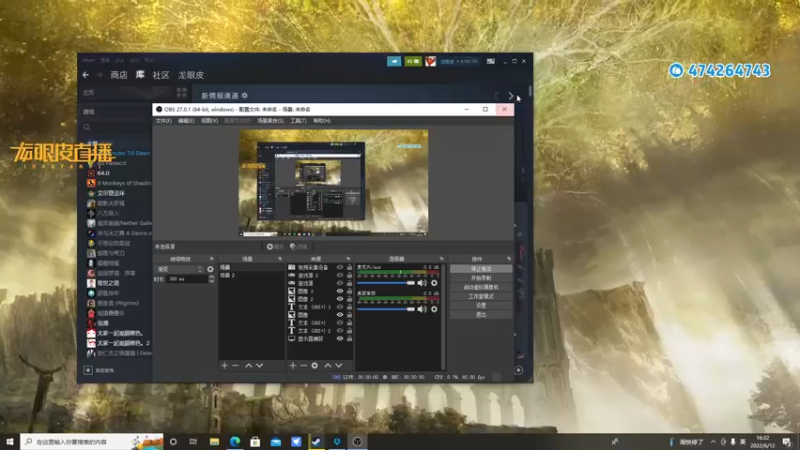Open What's New settings gear in Steam

[245, 95]
